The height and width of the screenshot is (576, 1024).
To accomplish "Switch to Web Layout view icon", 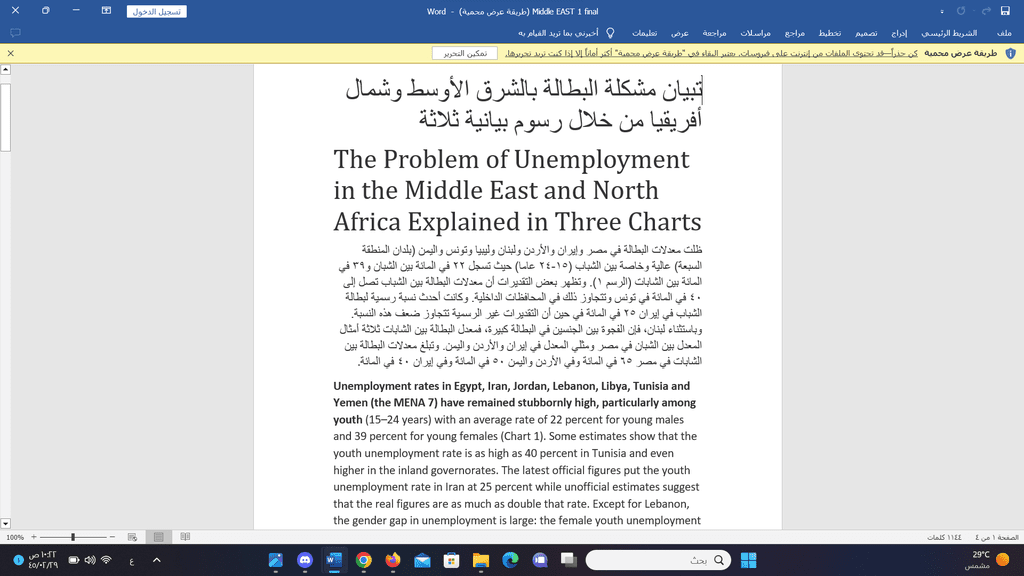I will 133,537.
